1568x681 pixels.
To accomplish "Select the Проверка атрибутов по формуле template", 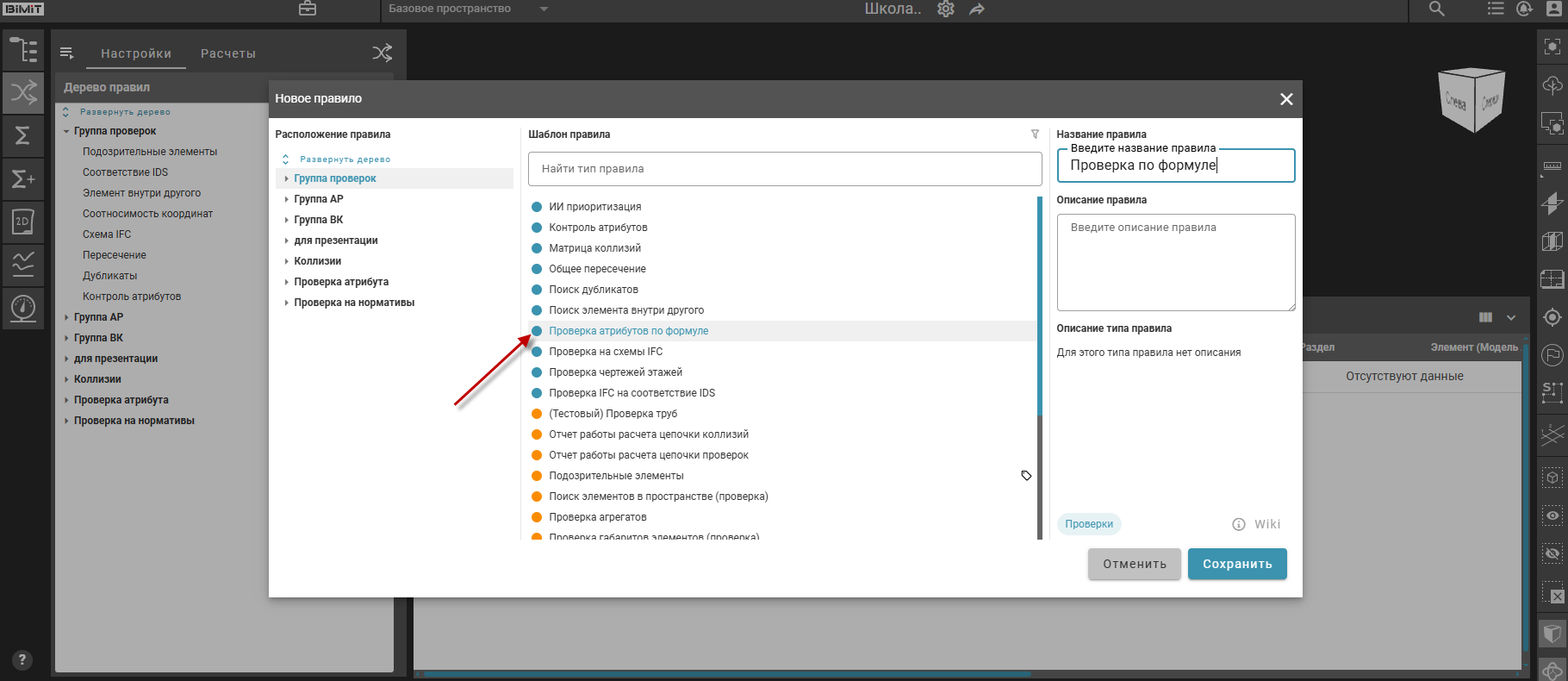I will click(628, 331).
